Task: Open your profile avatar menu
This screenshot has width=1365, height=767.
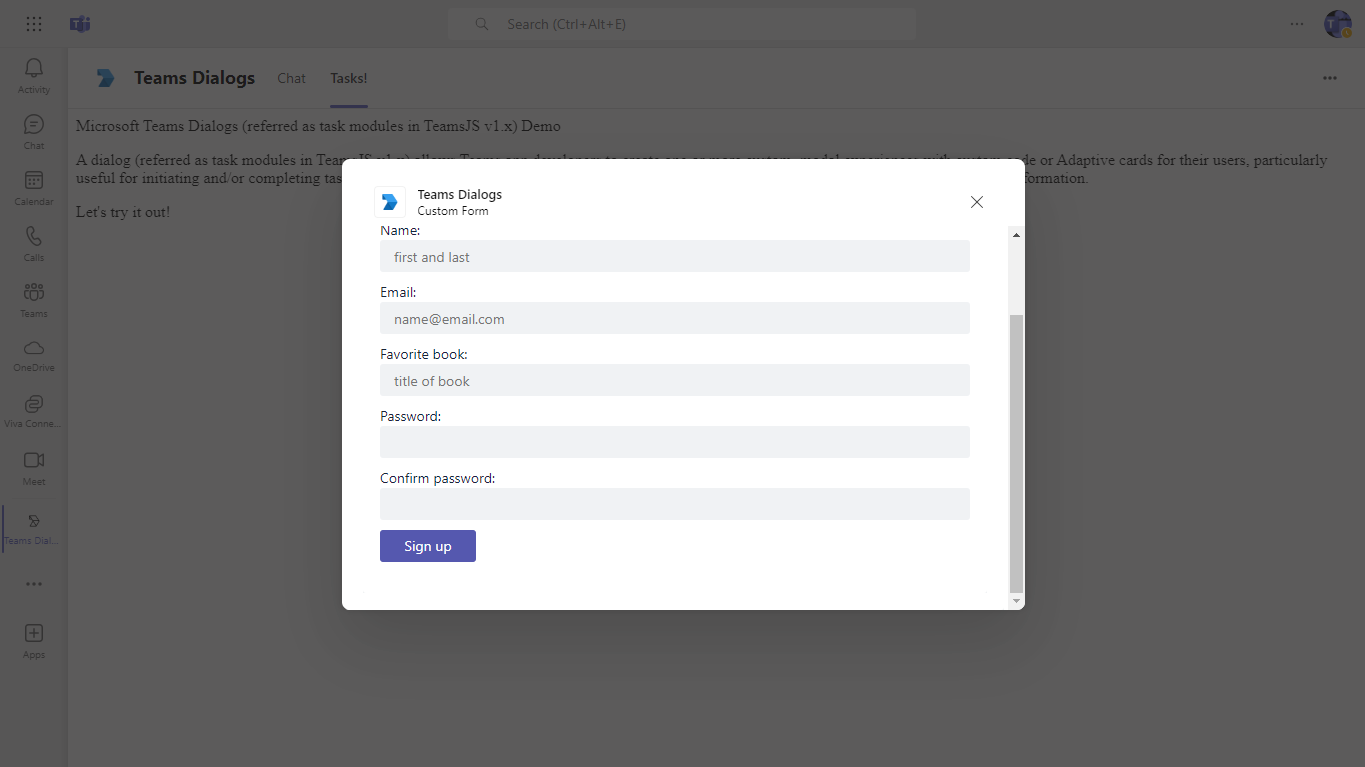Action: [x=1337, y=23]
